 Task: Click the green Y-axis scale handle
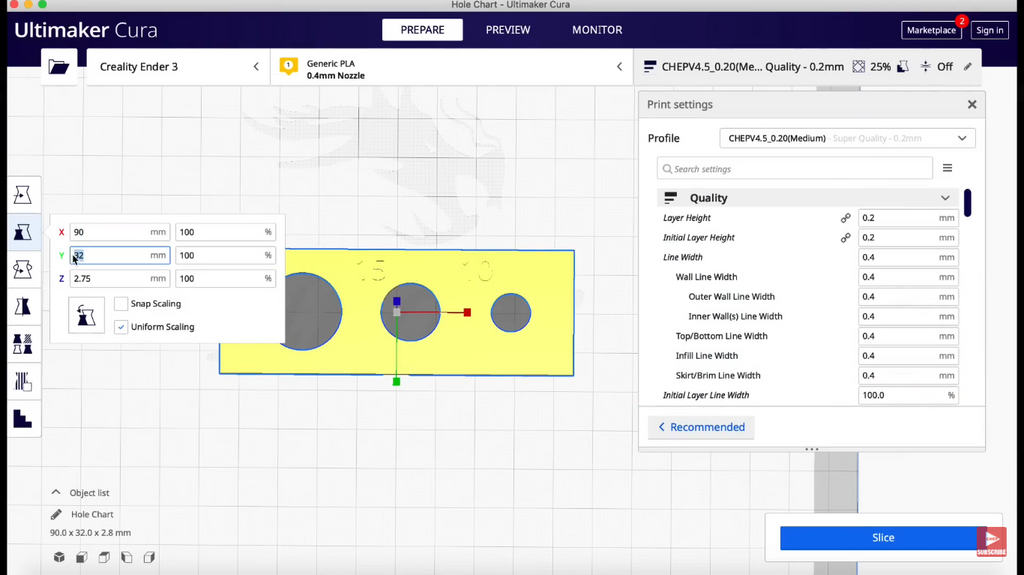point(396,382)
